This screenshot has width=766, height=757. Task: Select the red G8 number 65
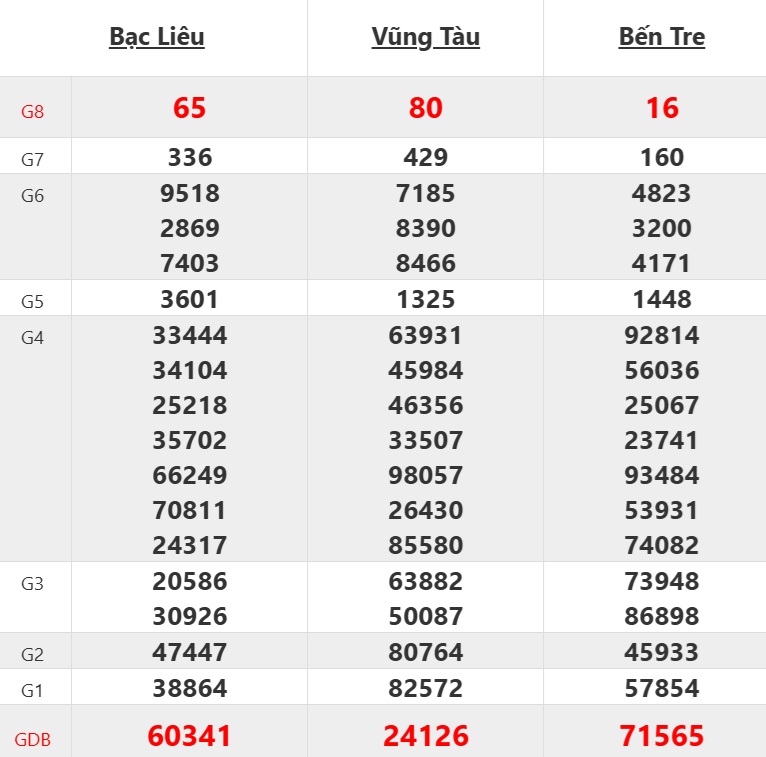[189, 108]
